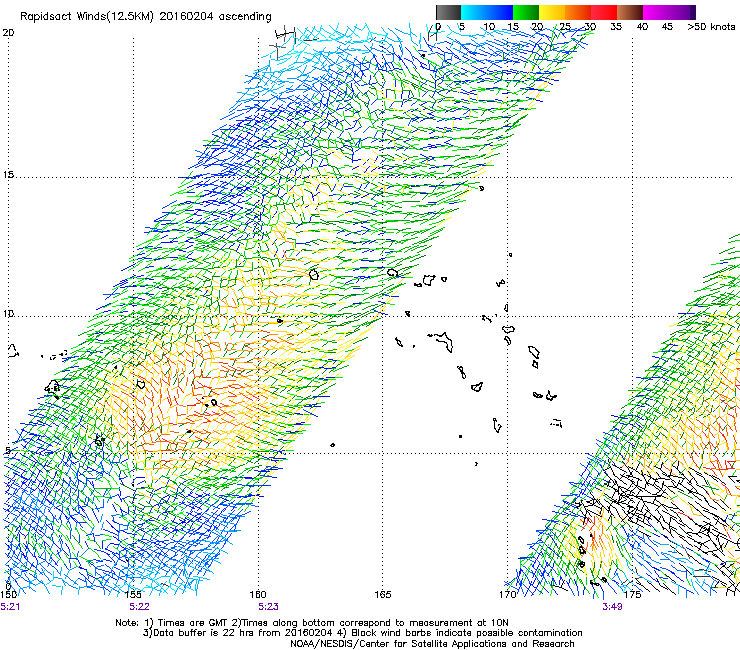Click the '45' label on the color scale
The image size is (740, 650).
pos(667,27)
